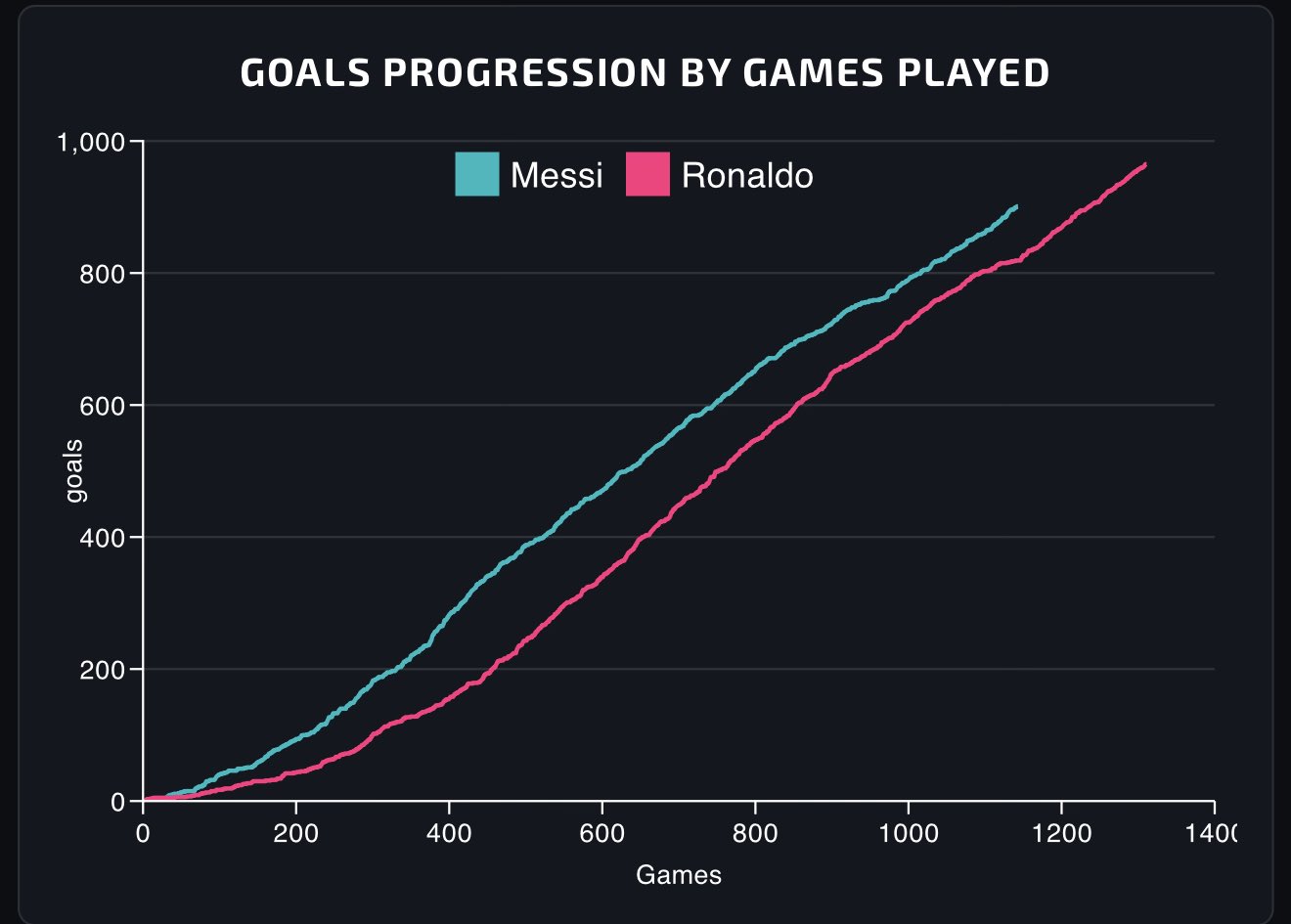The width and height of the screenshot is (1291, 924).
Task: Click the 600 games x-axis tick label
Action: click(x=601, y=834)
